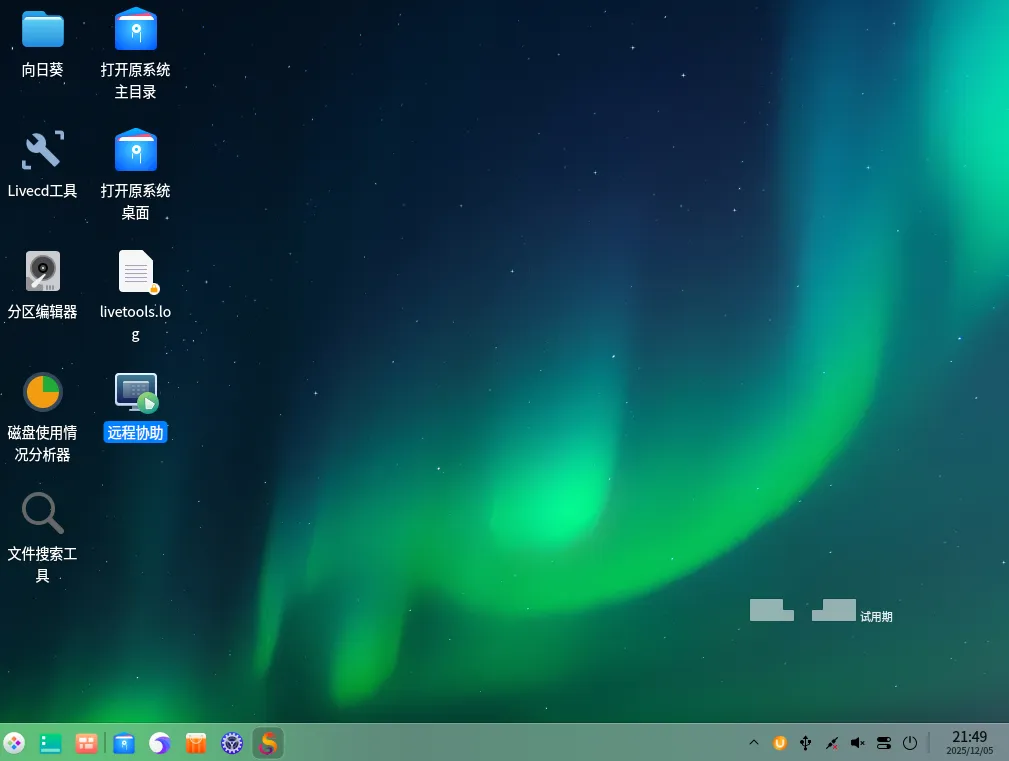
Task: Start the 远程协助 remote assistance app
Action: pyautogui.click(x=135, y=392)
